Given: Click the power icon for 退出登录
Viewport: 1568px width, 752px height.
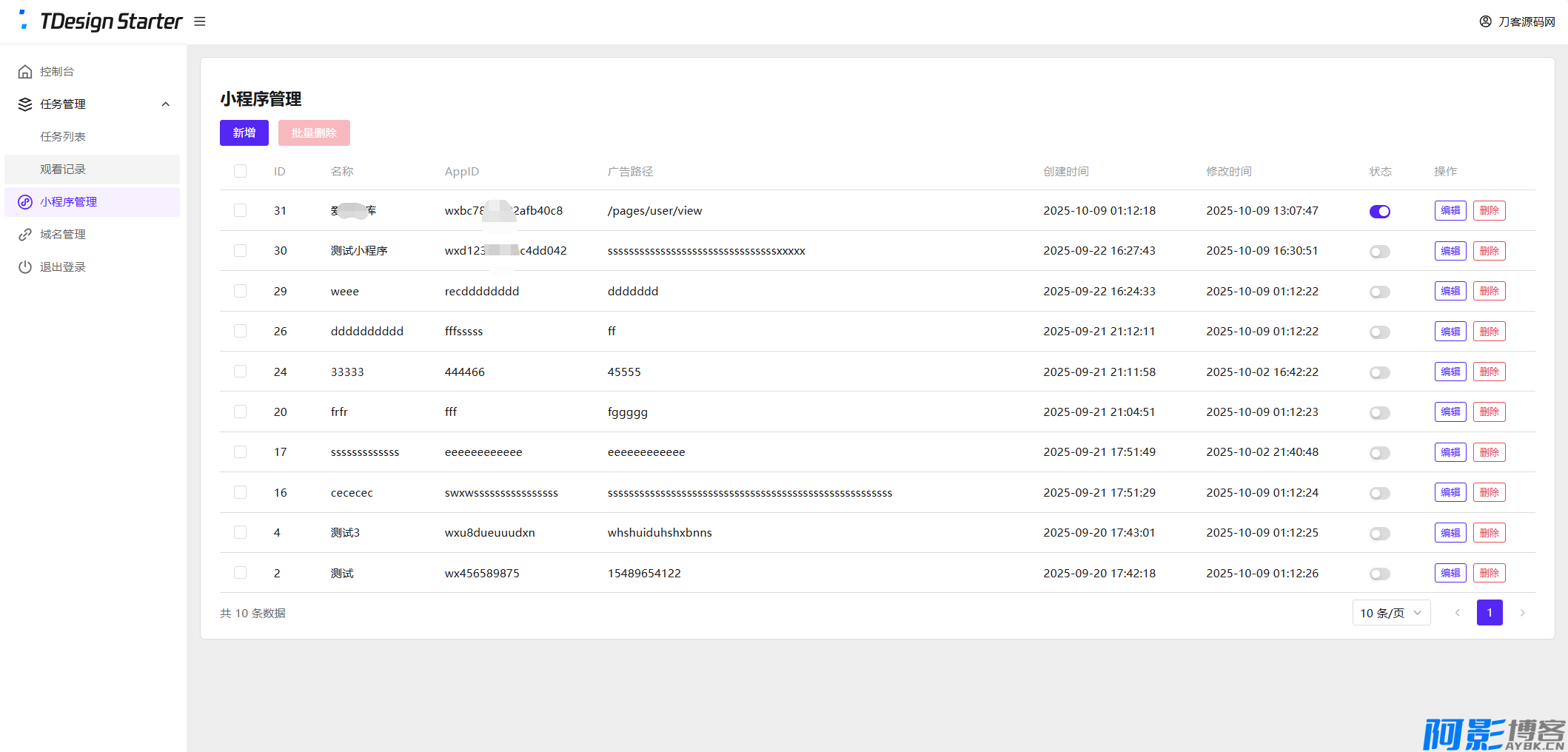Looking at the screenshot, I should [25, 267].
